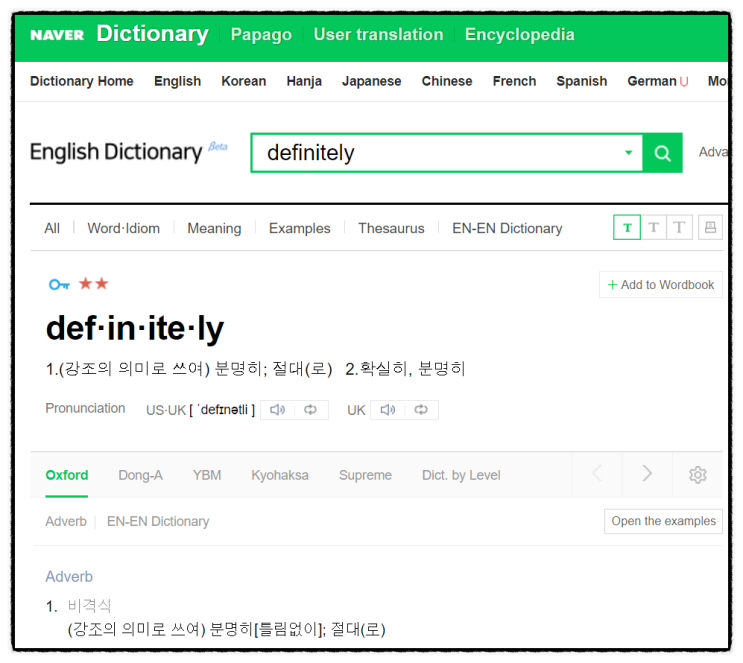This screenshot has height=663, width=743.
Task: Open the Chinese dictionary menu item
Action: [x=447, y=82]
